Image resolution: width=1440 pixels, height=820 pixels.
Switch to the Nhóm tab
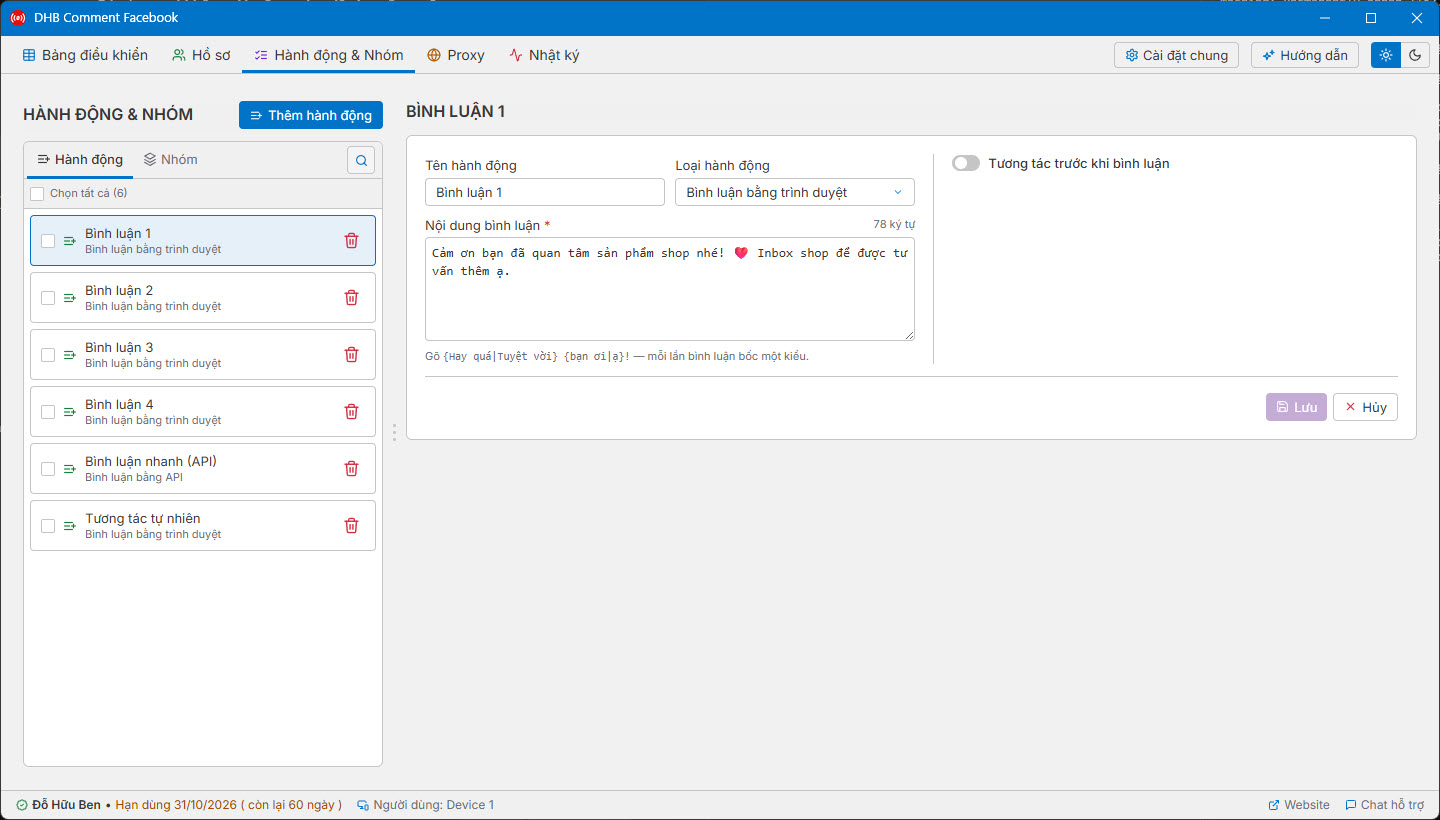click(x=171, y=159)
